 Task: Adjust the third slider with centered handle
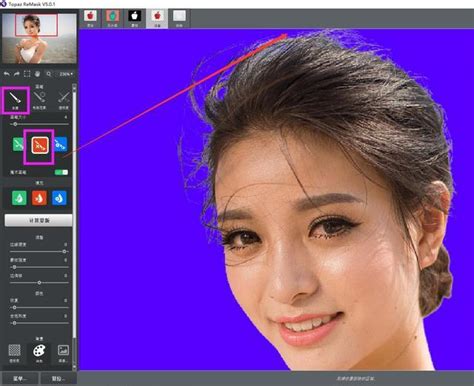(39, 282)
